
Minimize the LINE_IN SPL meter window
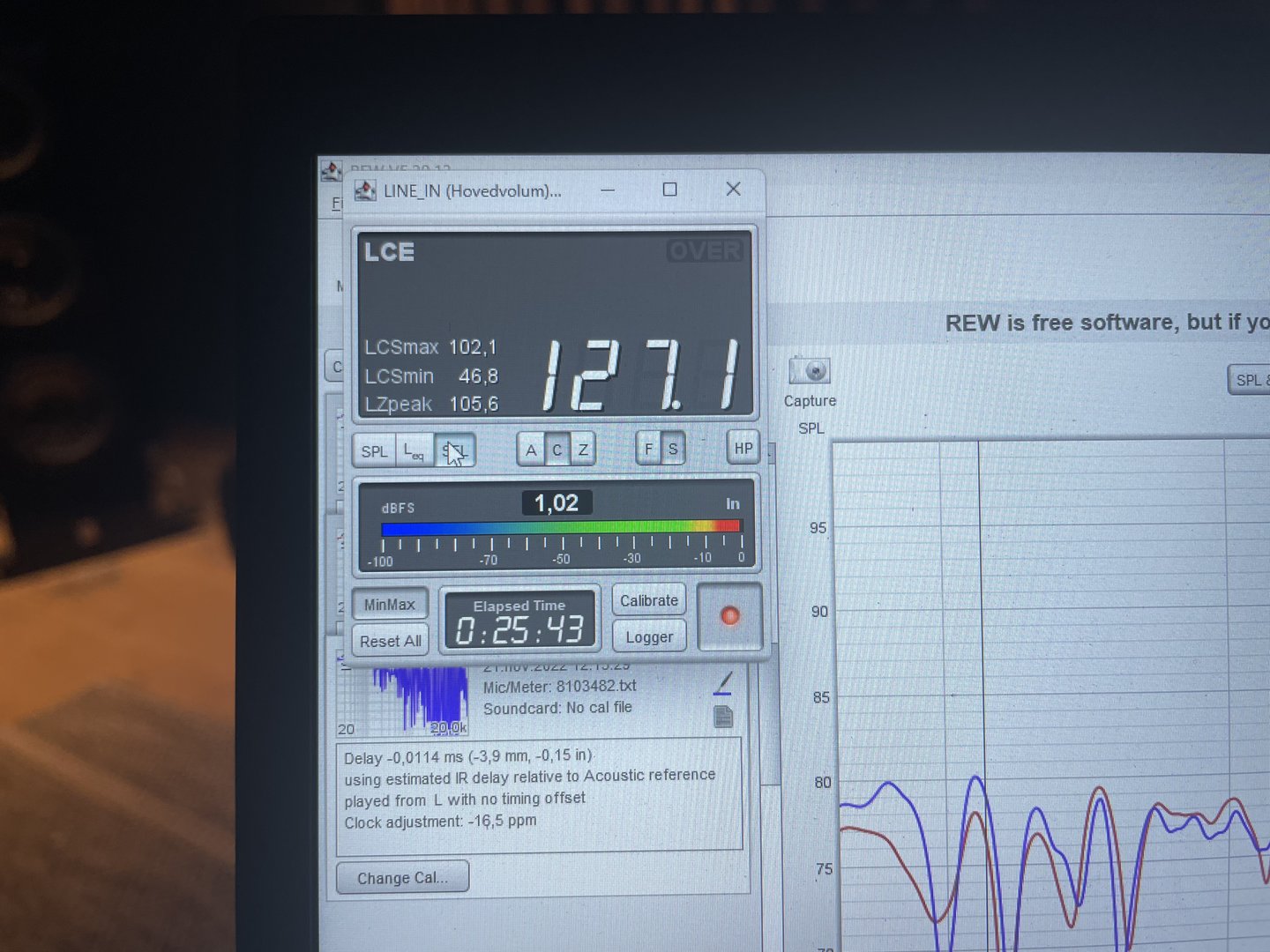click(x=608, y=190)
